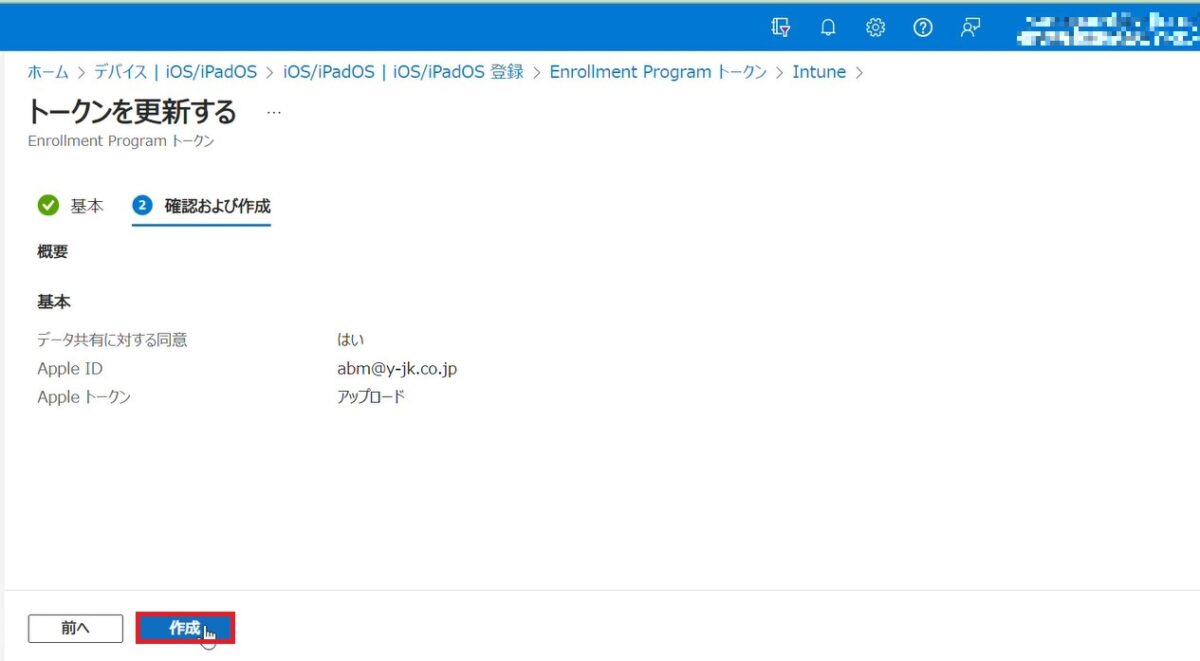
Task: Open the notifications bell
Action: point(828,27)
